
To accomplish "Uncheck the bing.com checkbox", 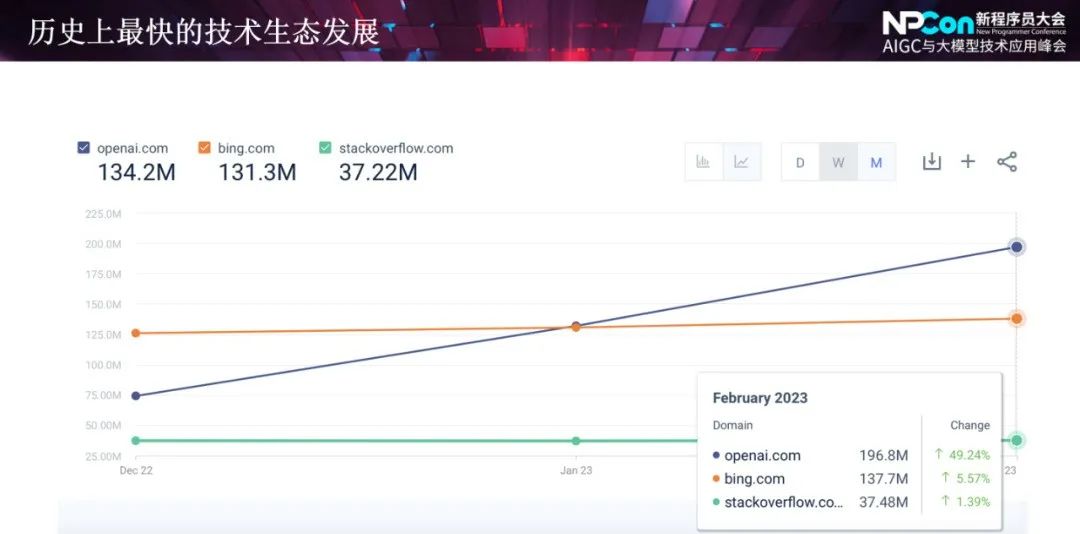I will click(x=204, y=147).
